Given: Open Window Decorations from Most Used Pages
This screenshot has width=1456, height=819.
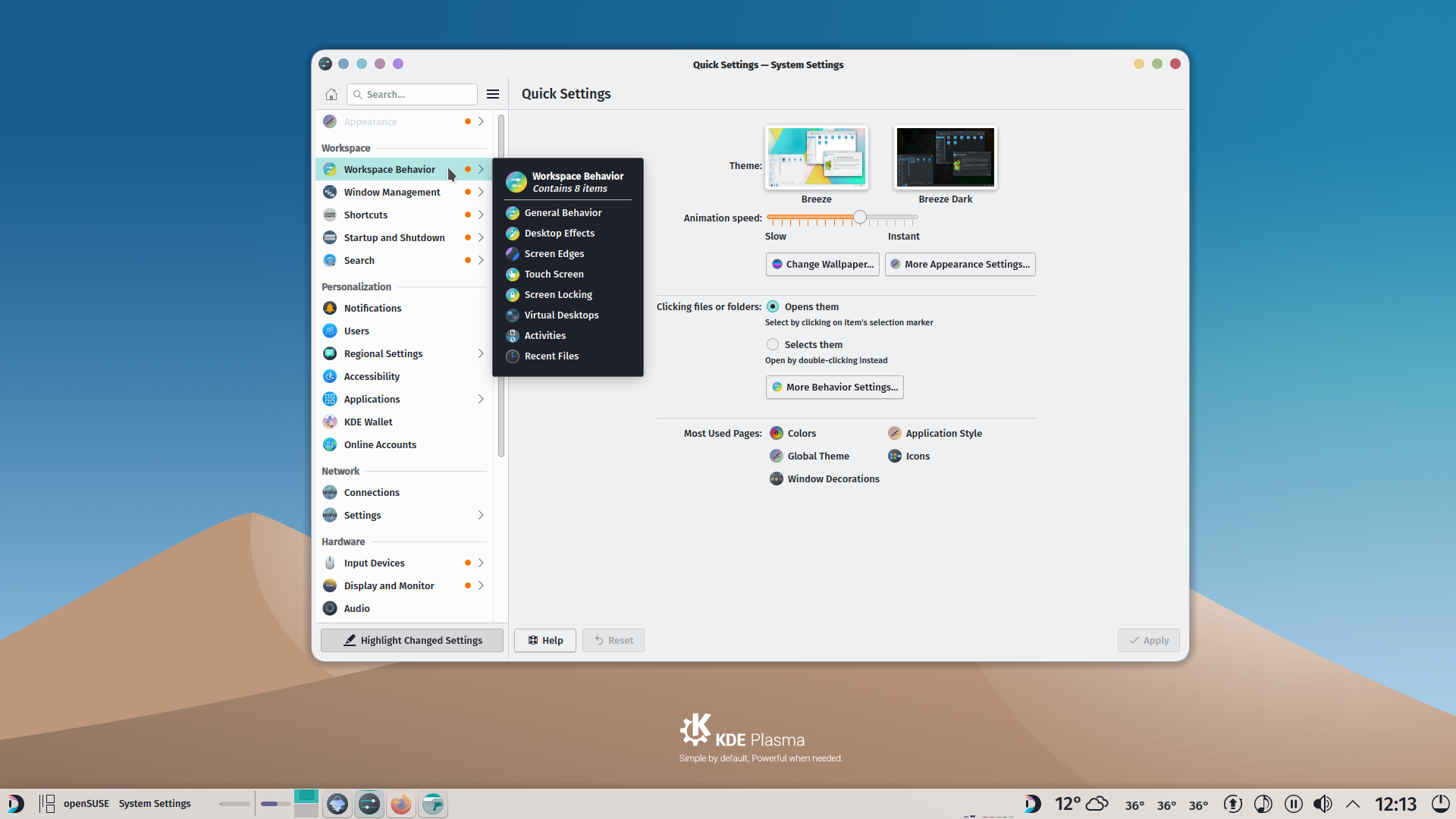Looking at the screenshot, I should coord(824,479).
